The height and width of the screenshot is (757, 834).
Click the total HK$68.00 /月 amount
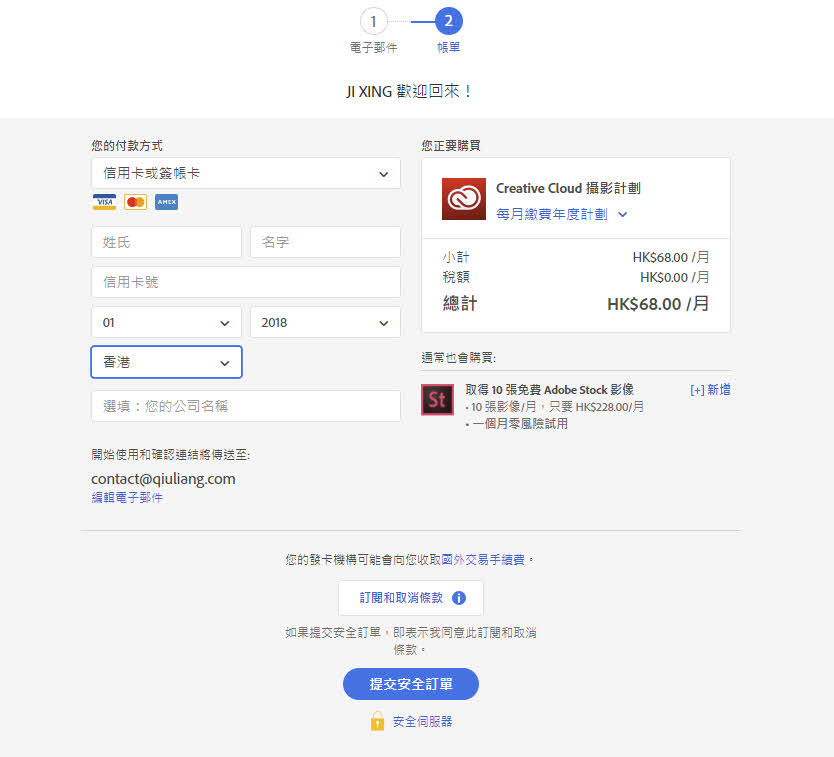pos(658,304)
